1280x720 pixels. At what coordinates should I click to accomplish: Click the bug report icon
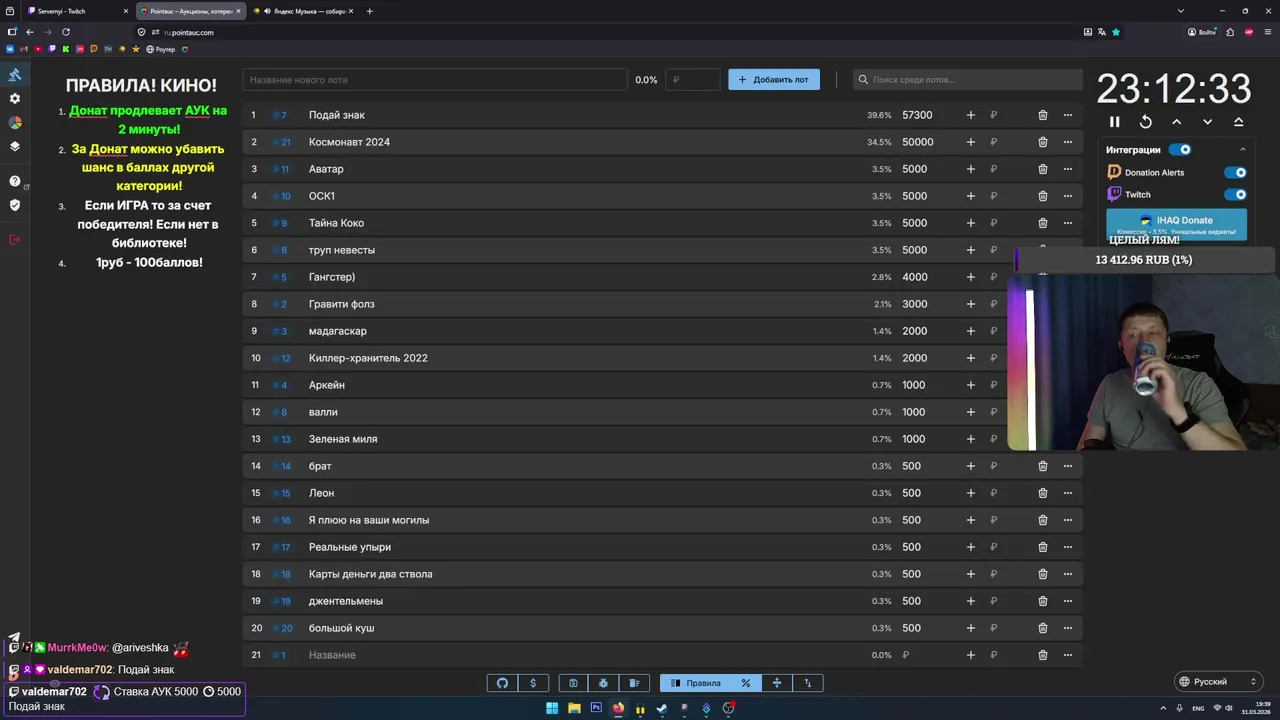point(603,683)
